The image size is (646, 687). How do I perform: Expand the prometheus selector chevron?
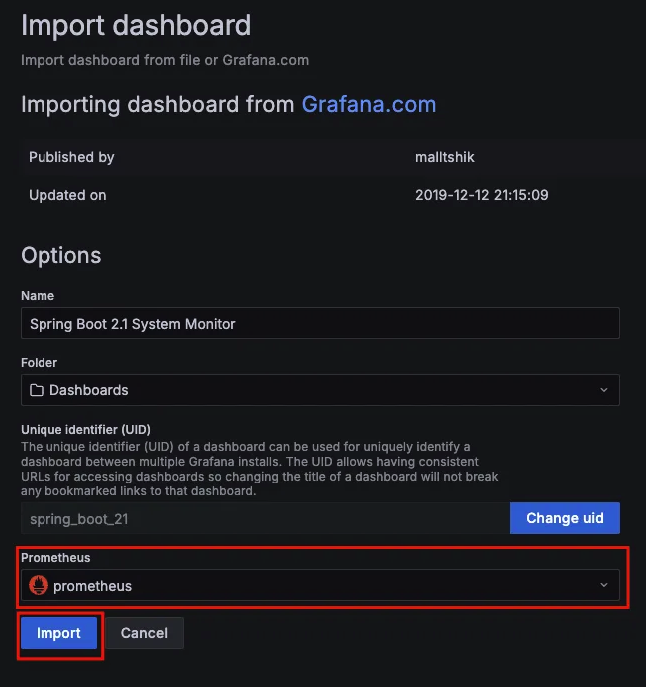tap(603, 585)
